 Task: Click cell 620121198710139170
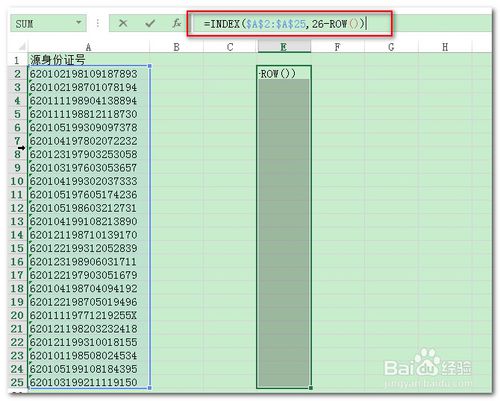(x=89, y=235)
